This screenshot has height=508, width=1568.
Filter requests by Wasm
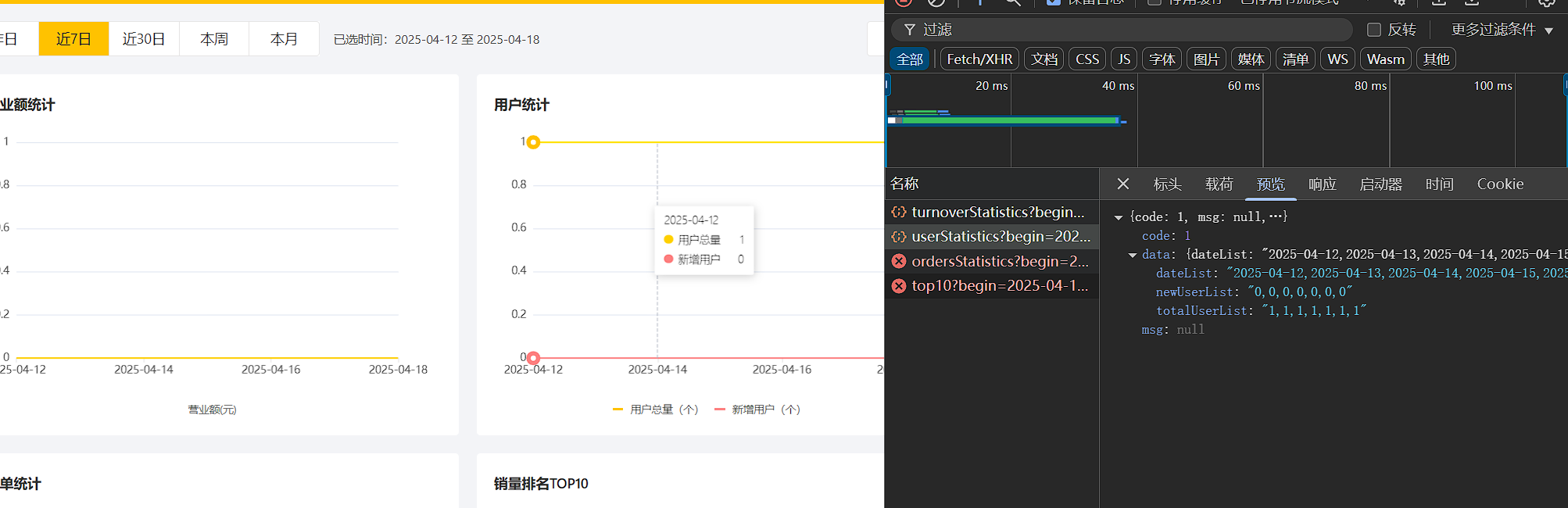click(x=1385, y=59)
